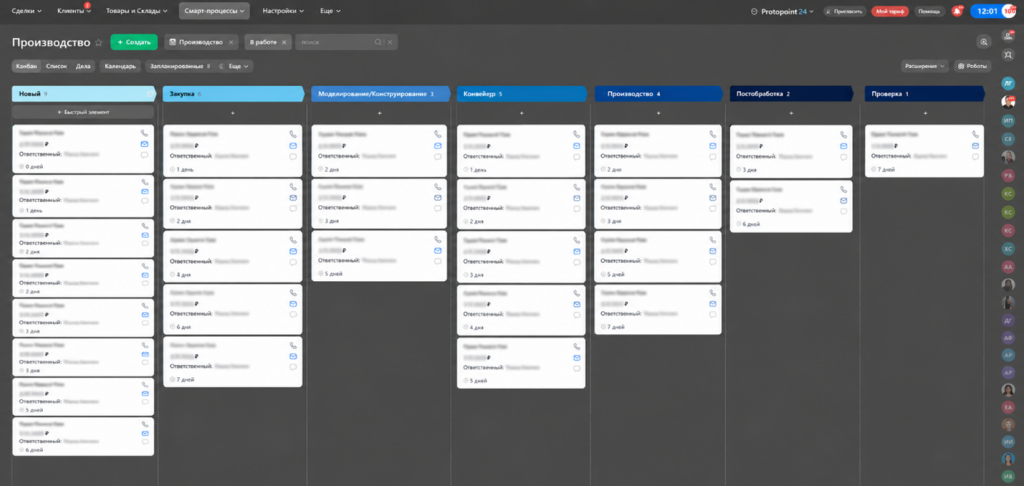Expand the top bar Еще menu

[330, 11]
